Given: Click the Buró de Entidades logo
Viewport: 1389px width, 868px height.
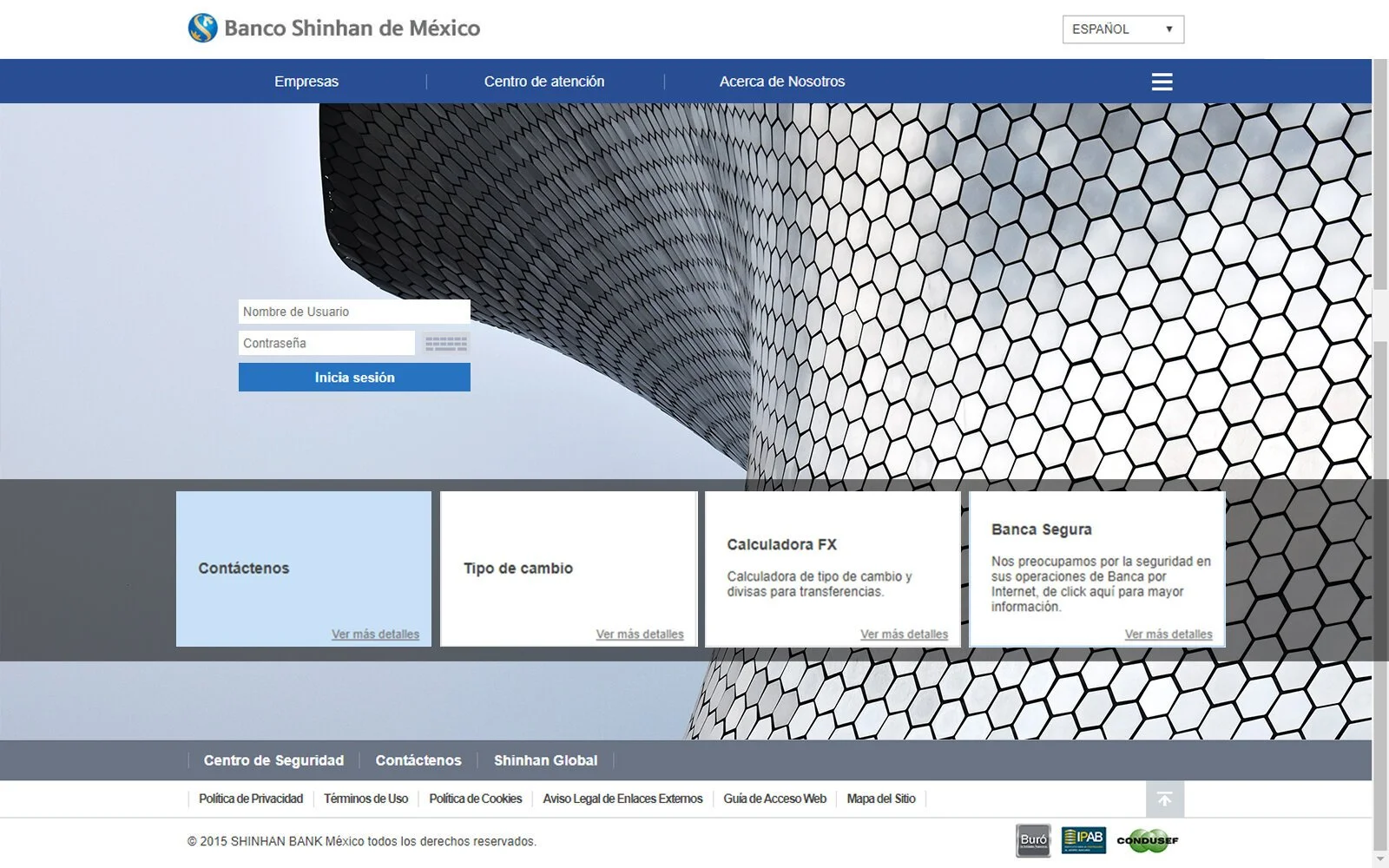Looking at the screenshot, I should point(1033,840).
